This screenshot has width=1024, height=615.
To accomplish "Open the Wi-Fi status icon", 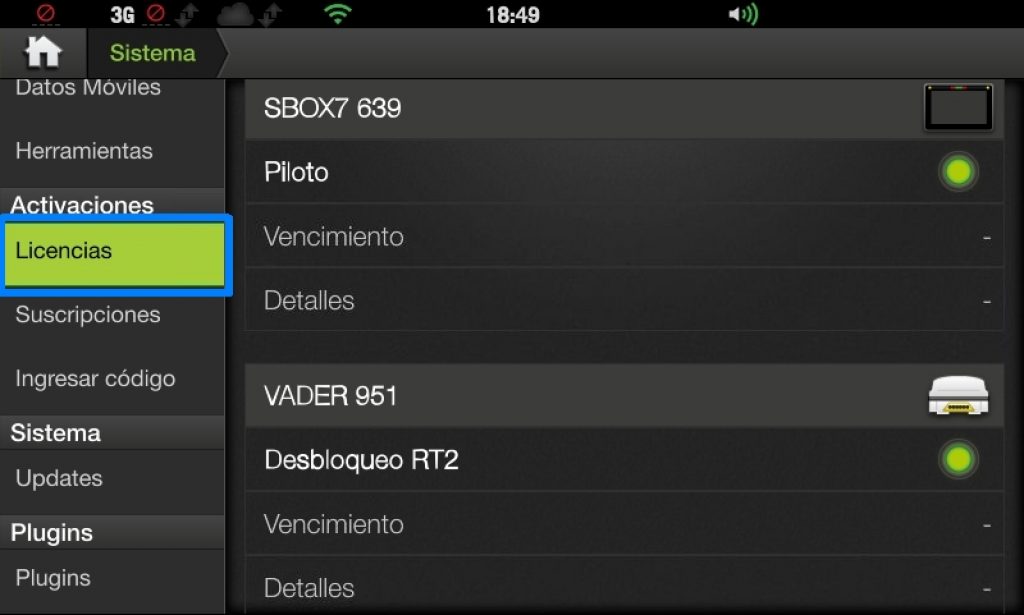I will pos(338,14).
